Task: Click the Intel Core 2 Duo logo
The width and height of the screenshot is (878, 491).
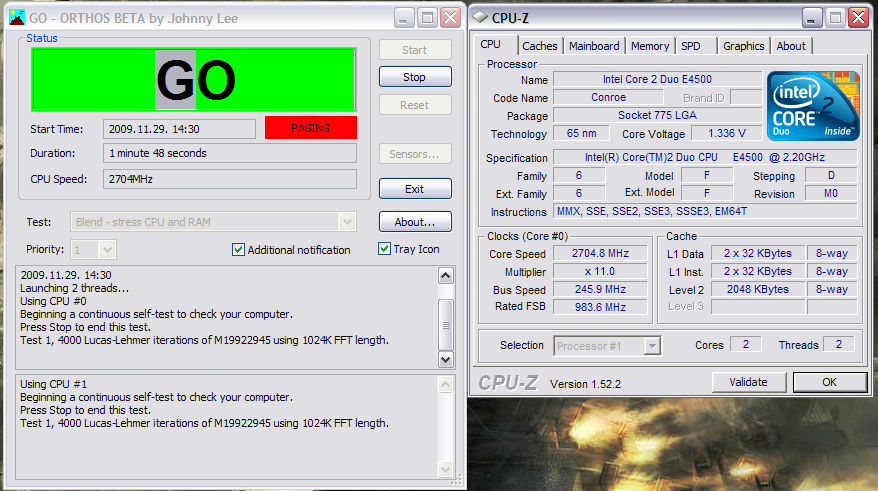Action: (813, 106)
